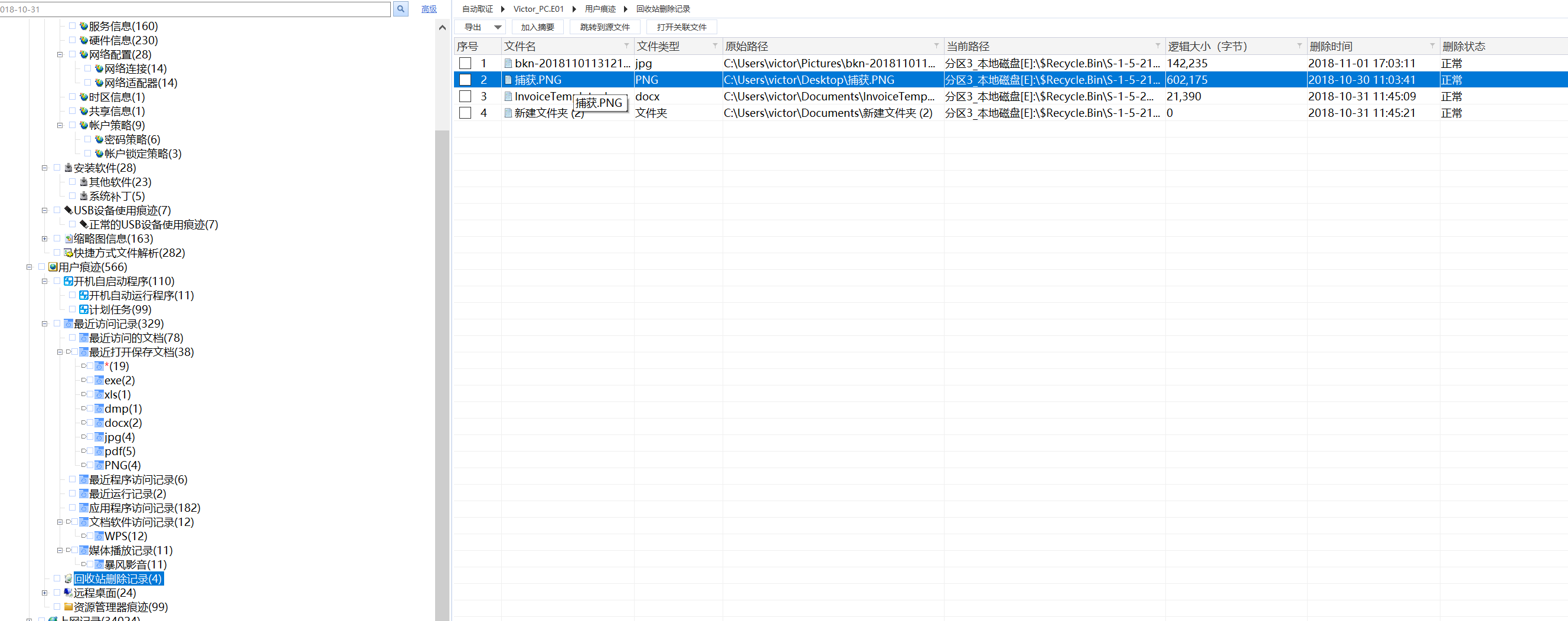Click the 加入摘要 button

pyautogui.click(x=537, y=27)
